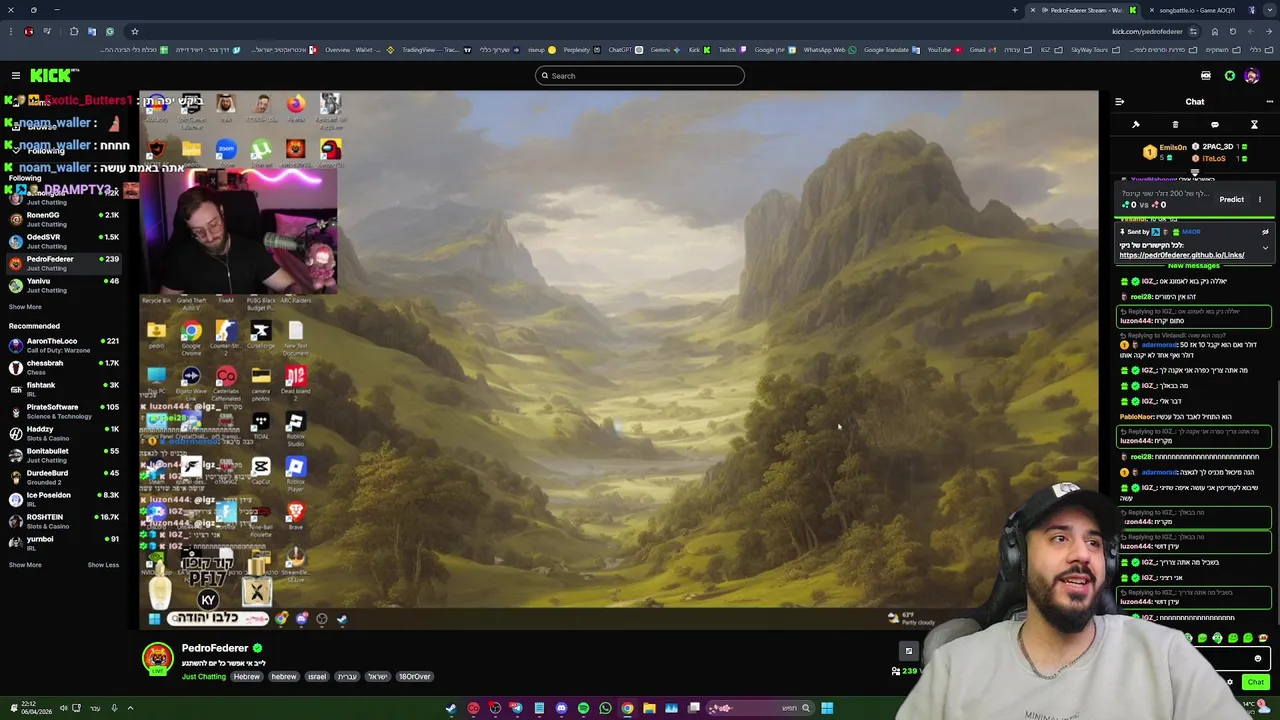Open AaronTheLoco recommended channel
Viewport: 1280px width, 720px height.
coord(62,345)
